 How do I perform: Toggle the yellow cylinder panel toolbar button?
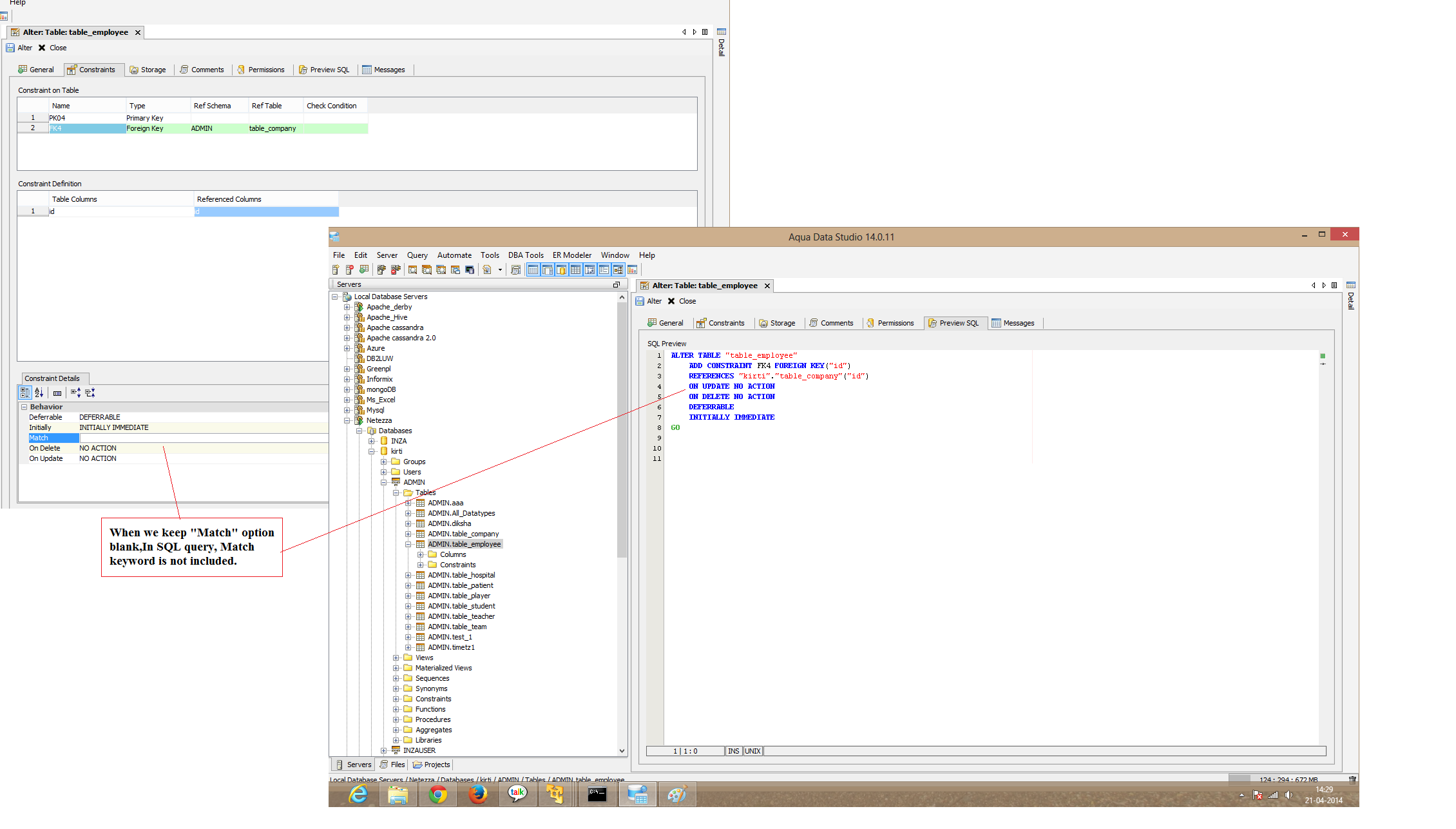[561, 270]
